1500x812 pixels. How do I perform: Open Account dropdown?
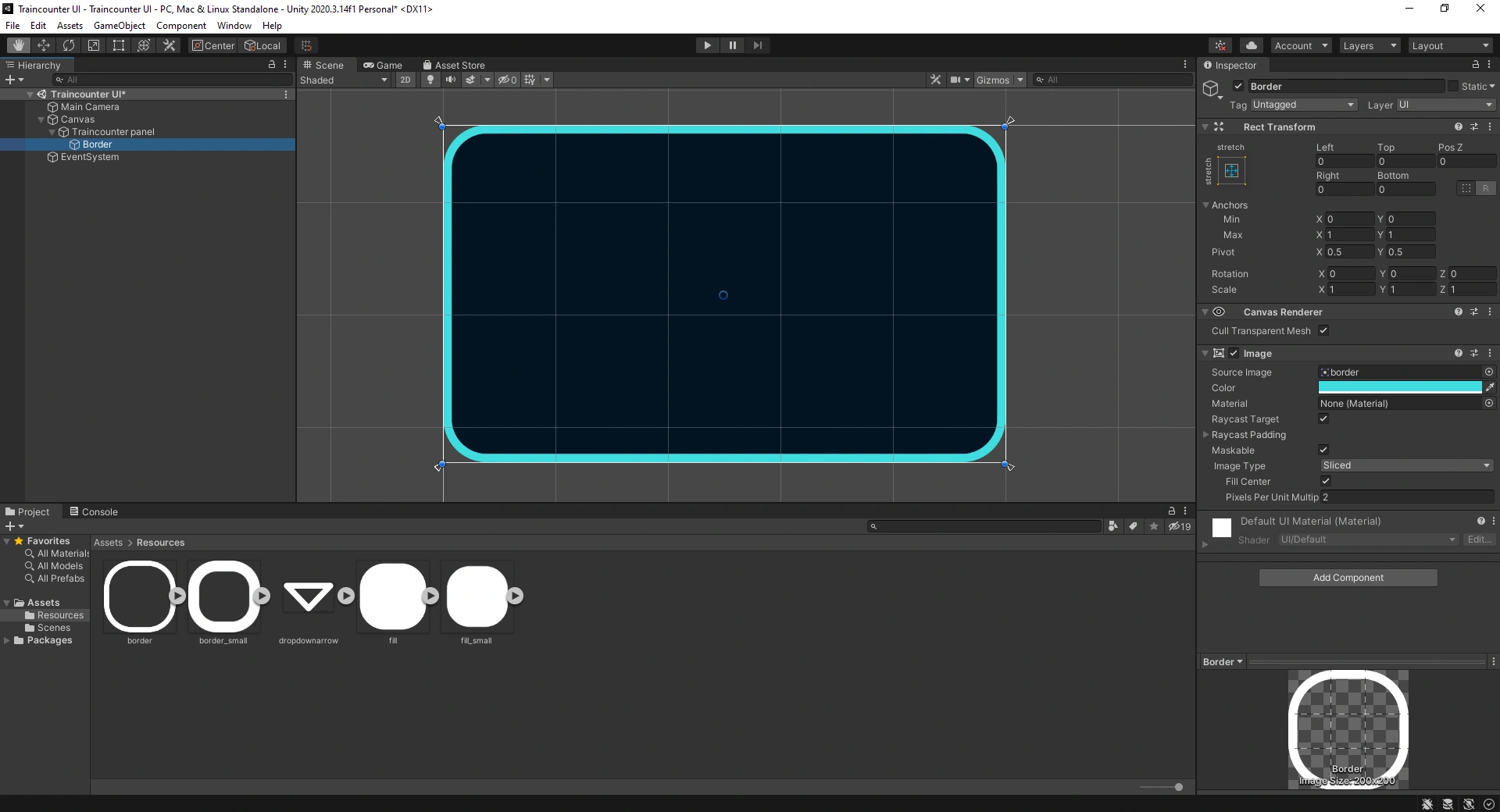pos(1301,45)
